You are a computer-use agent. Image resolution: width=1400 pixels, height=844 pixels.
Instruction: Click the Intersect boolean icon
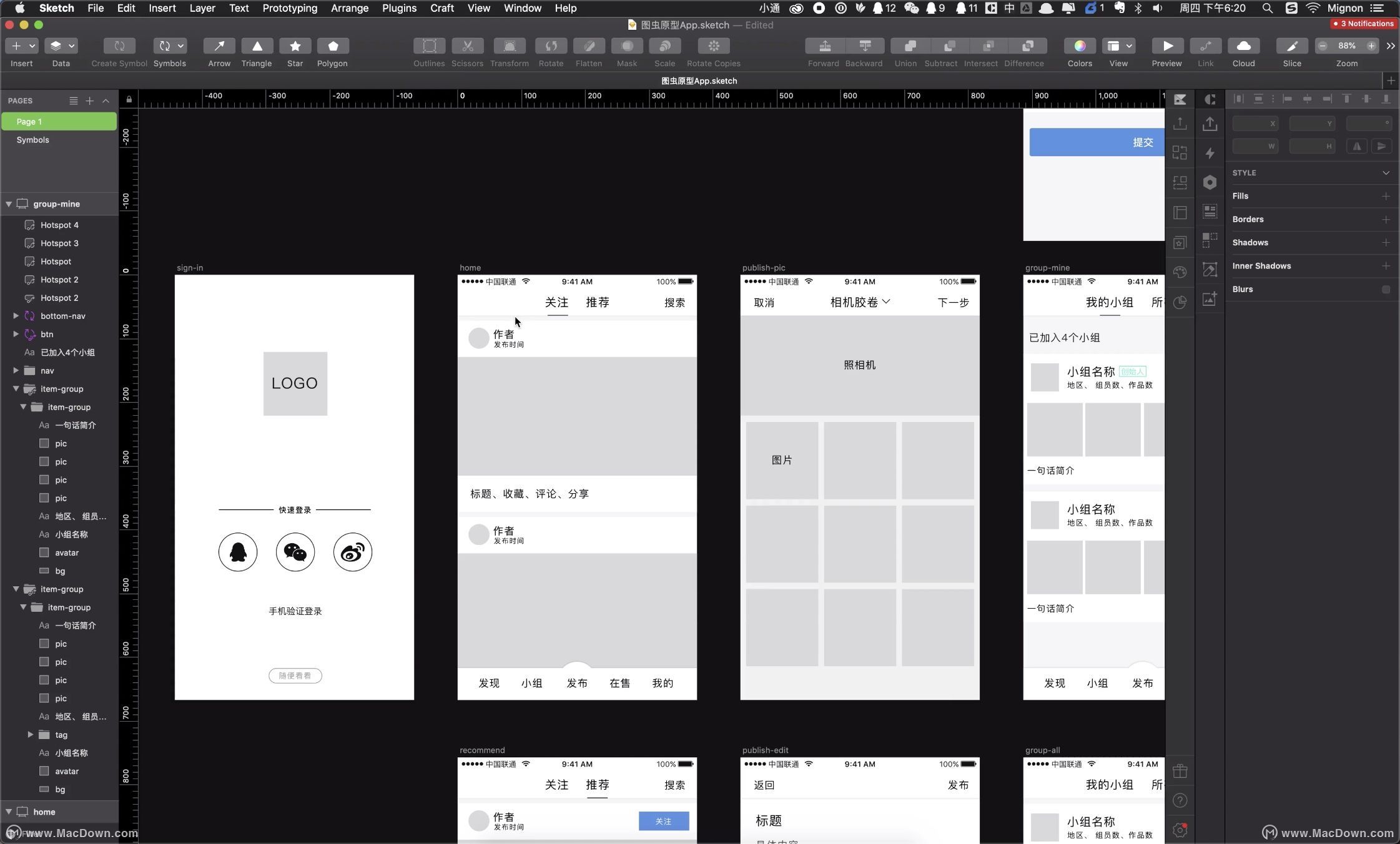(x=988, y=46)
